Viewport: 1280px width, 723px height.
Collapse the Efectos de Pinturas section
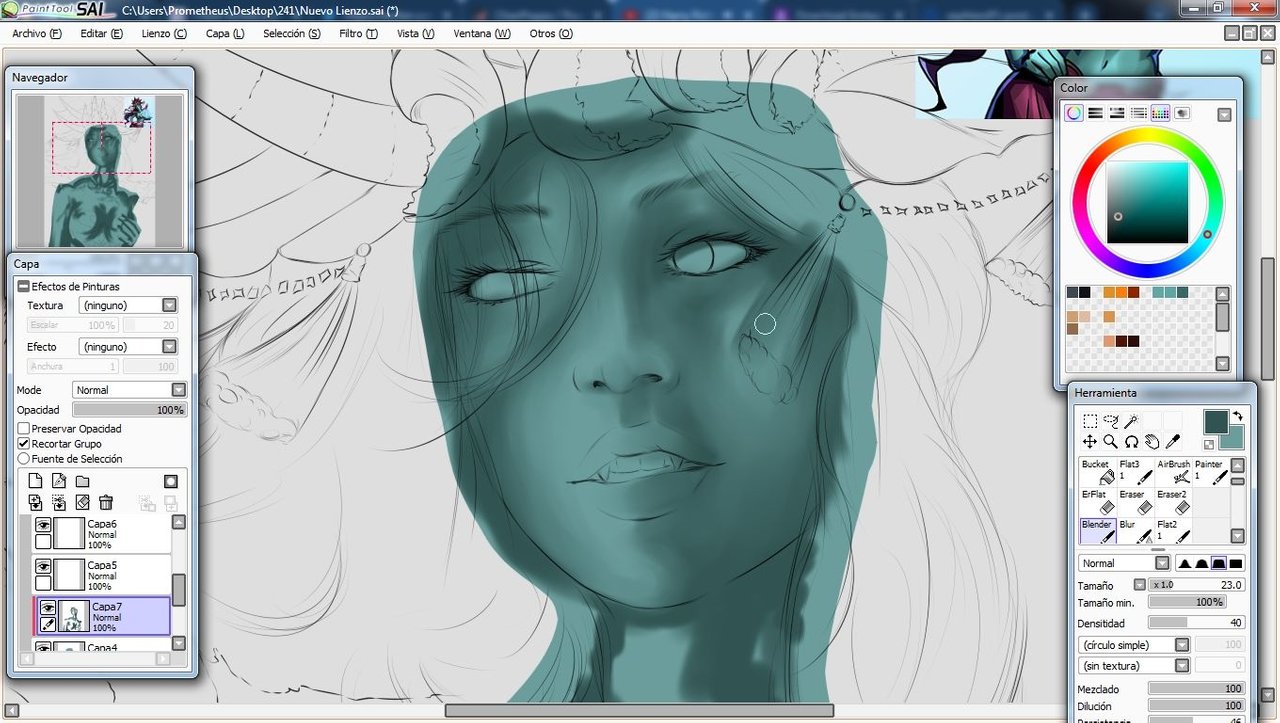[x=23, y=287]
